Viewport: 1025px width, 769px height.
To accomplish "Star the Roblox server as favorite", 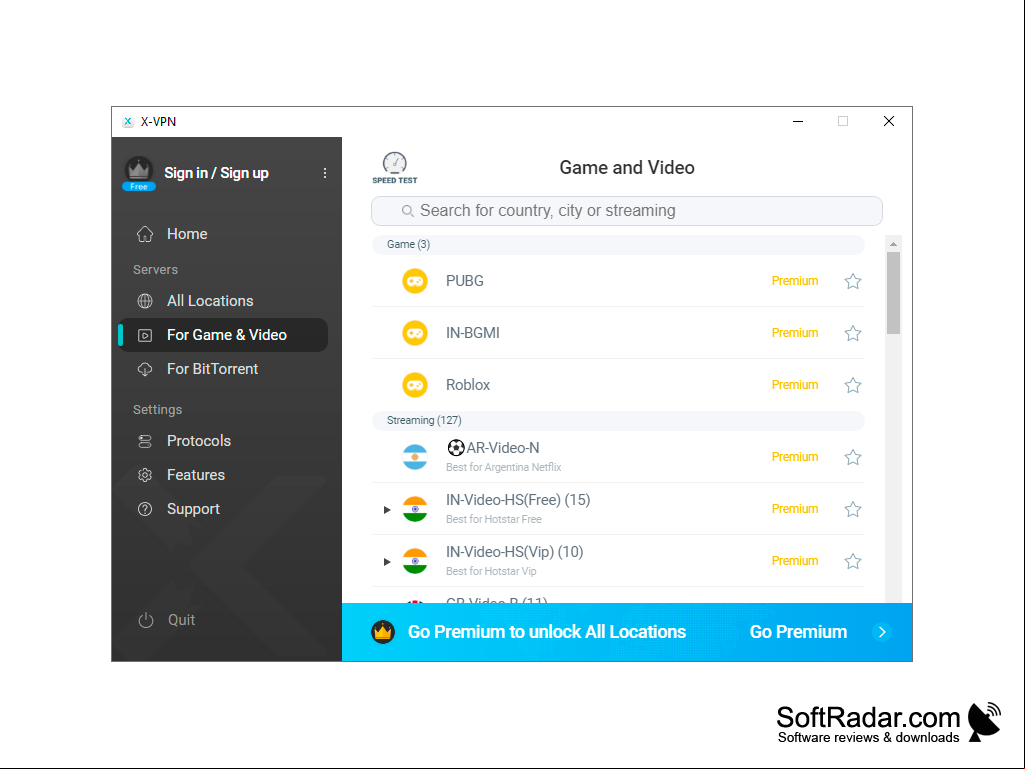I will point(852,385).
